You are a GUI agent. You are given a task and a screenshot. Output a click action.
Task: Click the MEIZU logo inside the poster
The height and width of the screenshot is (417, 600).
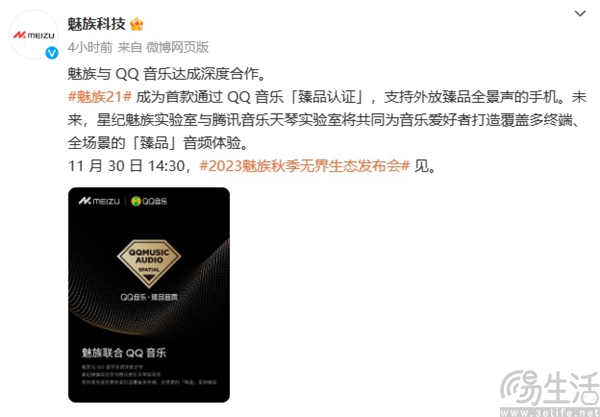point(99,201)
